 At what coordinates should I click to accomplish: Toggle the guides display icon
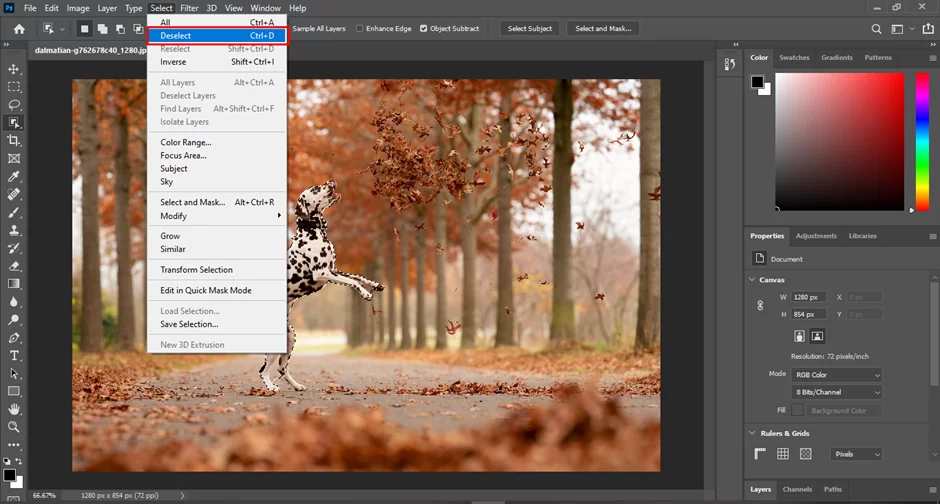coord(806,454)
